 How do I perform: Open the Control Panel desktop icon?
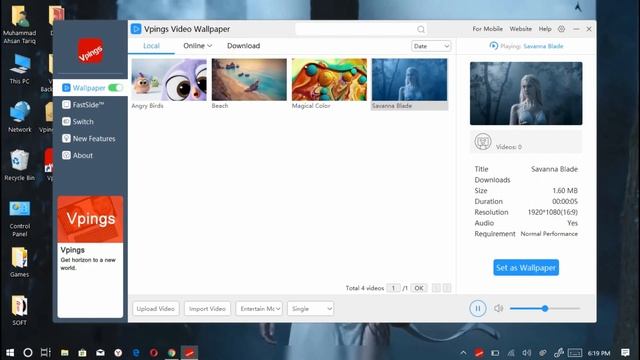click(20, 219)
